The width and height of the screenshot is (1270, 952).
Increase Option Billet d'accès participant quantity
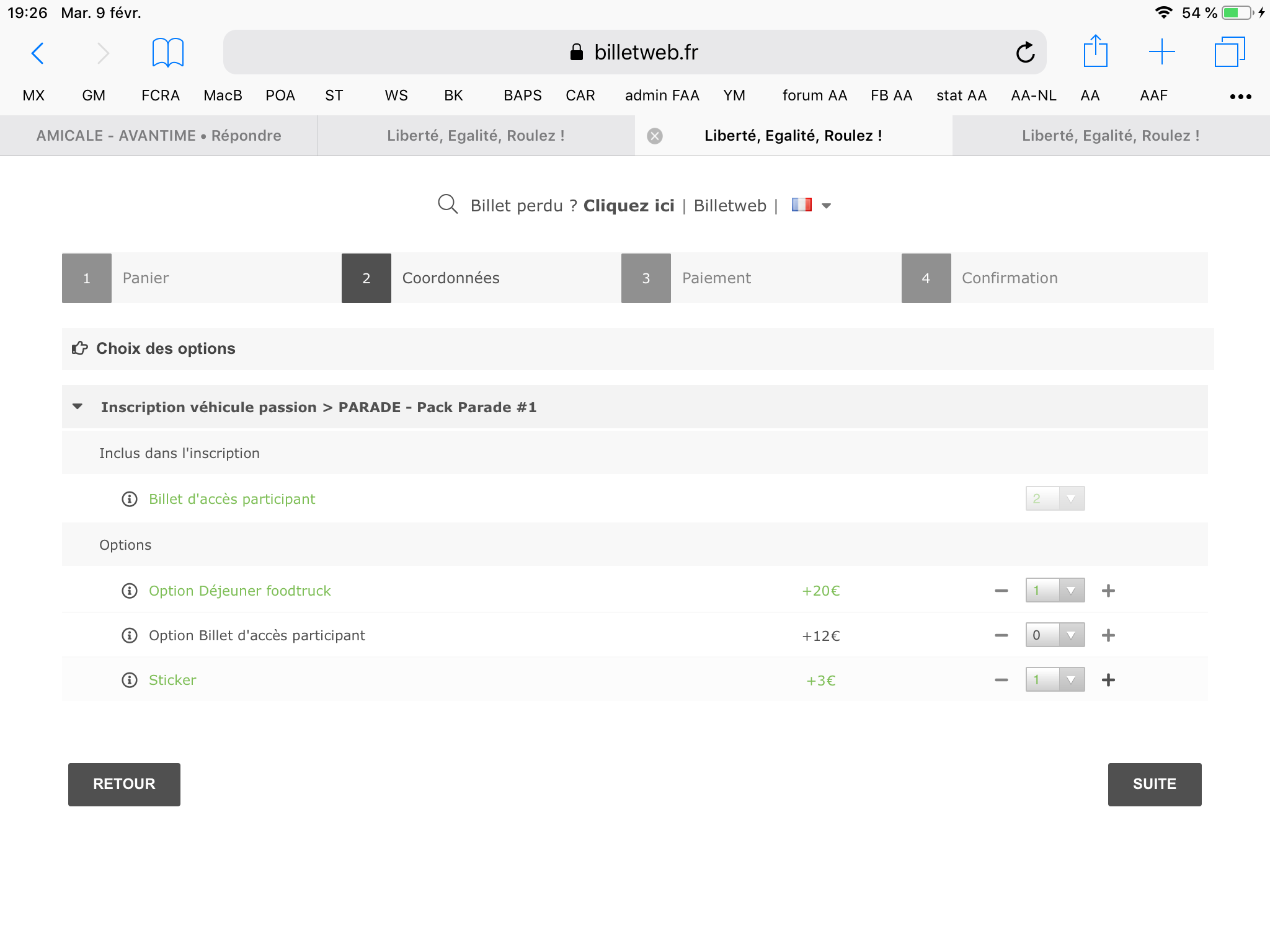[1108, 636]
